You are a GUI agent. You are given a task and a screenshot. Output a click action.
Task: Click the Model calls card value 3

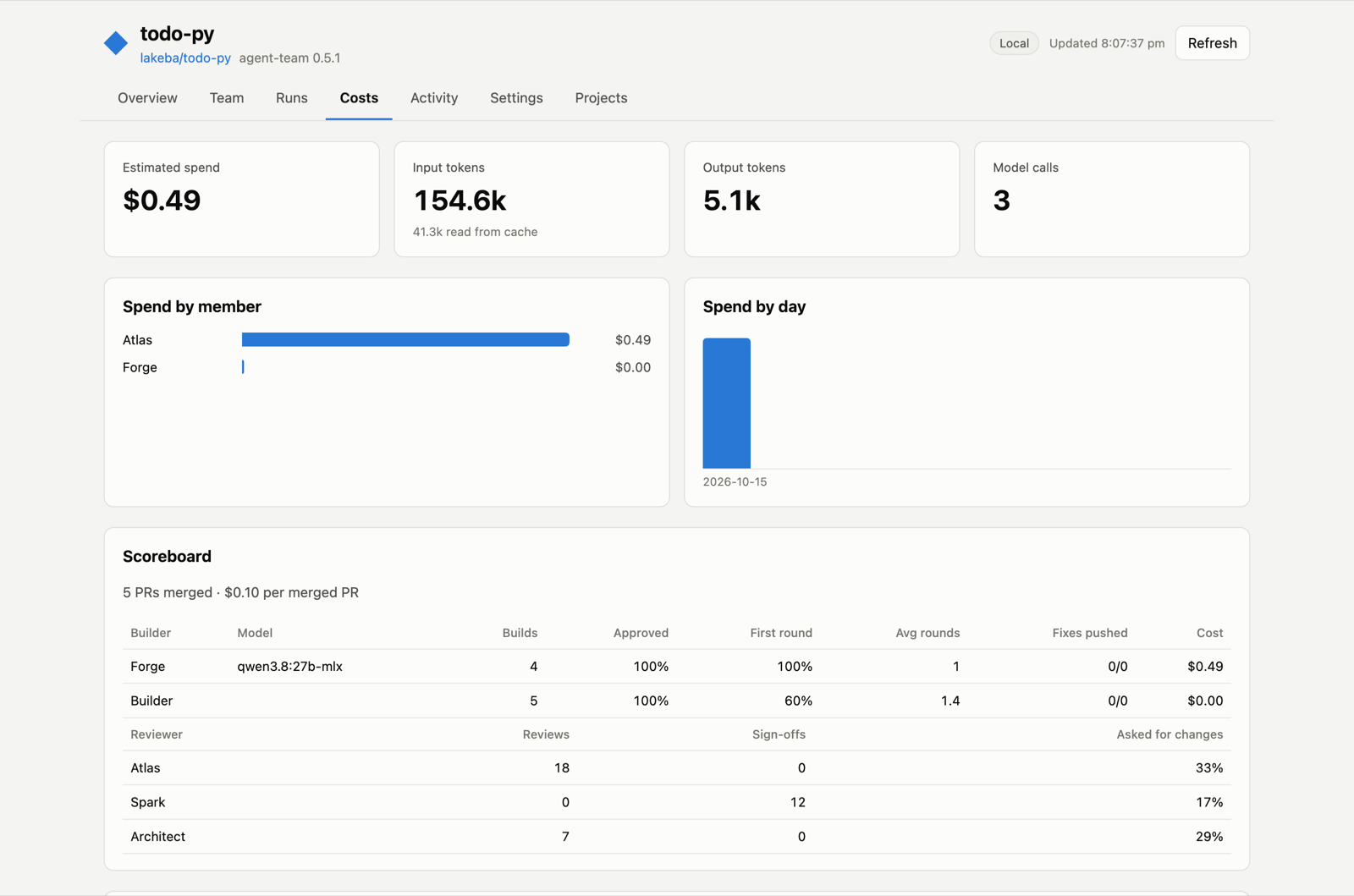point(1001,201)
